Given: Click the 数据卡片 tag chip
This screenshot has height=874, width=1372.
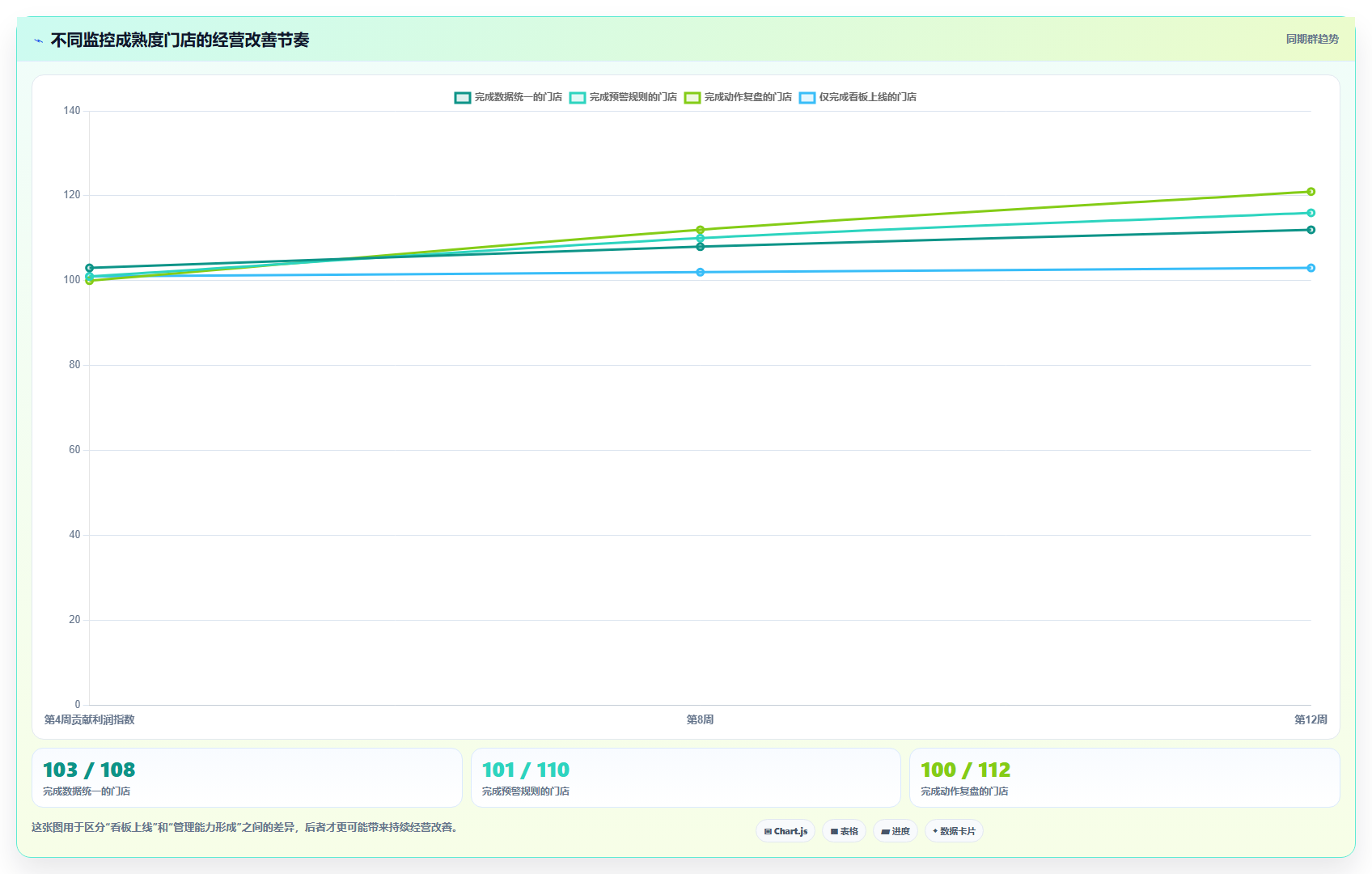Looking at the screenshot, I should click(x=954, y=831).
